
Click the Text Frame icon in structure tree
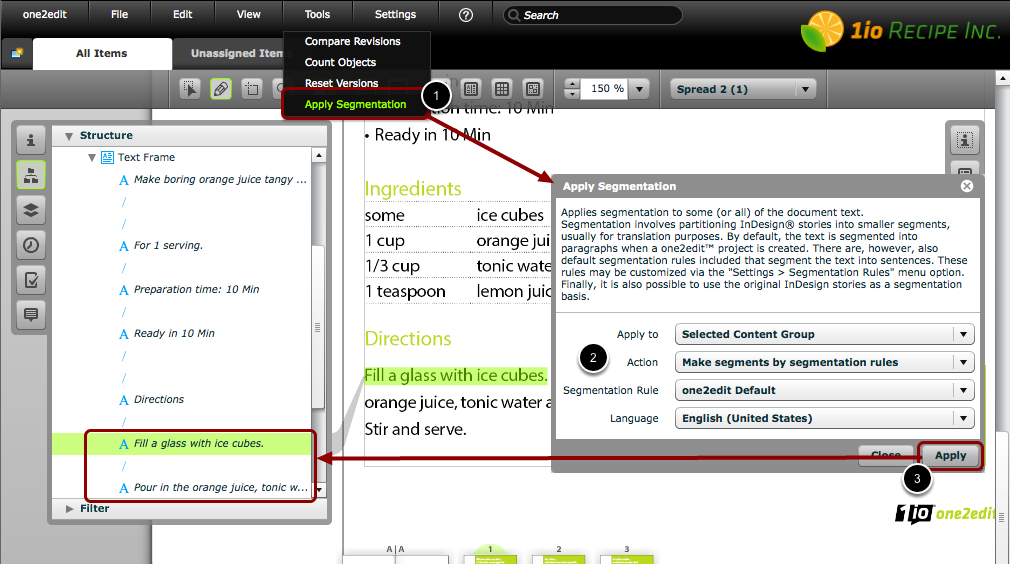(x=108, y=157)
